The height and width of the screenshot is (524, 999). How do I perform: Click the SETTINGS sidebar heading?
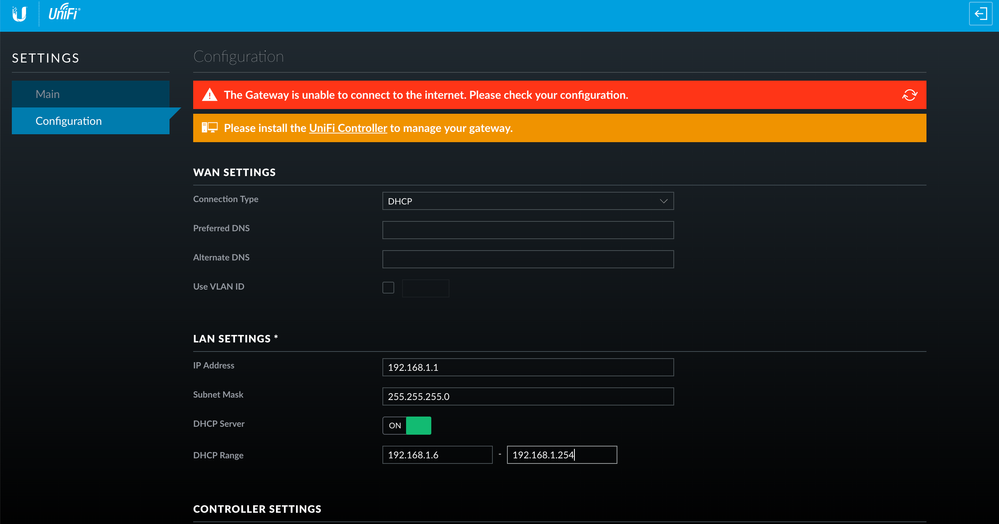pos(46,58)
